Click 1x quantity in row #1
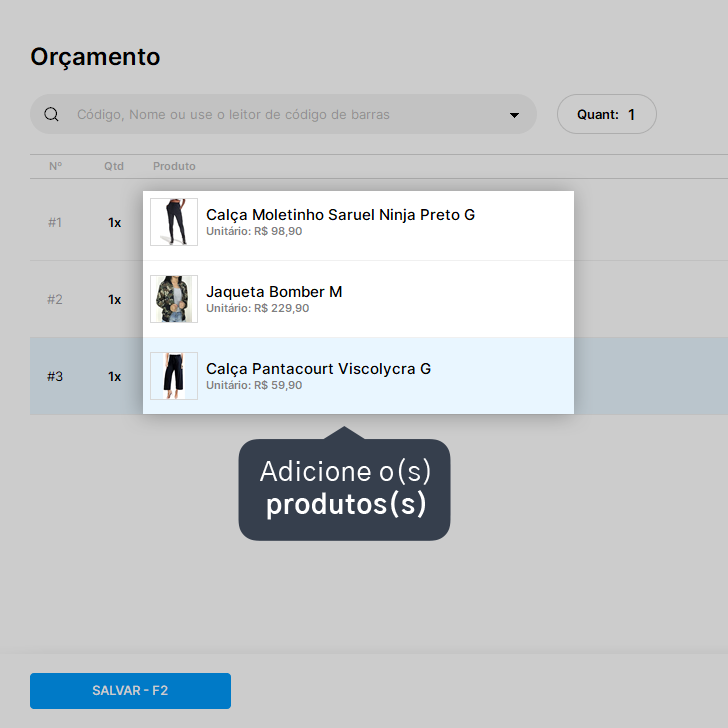 pos(115,223)
